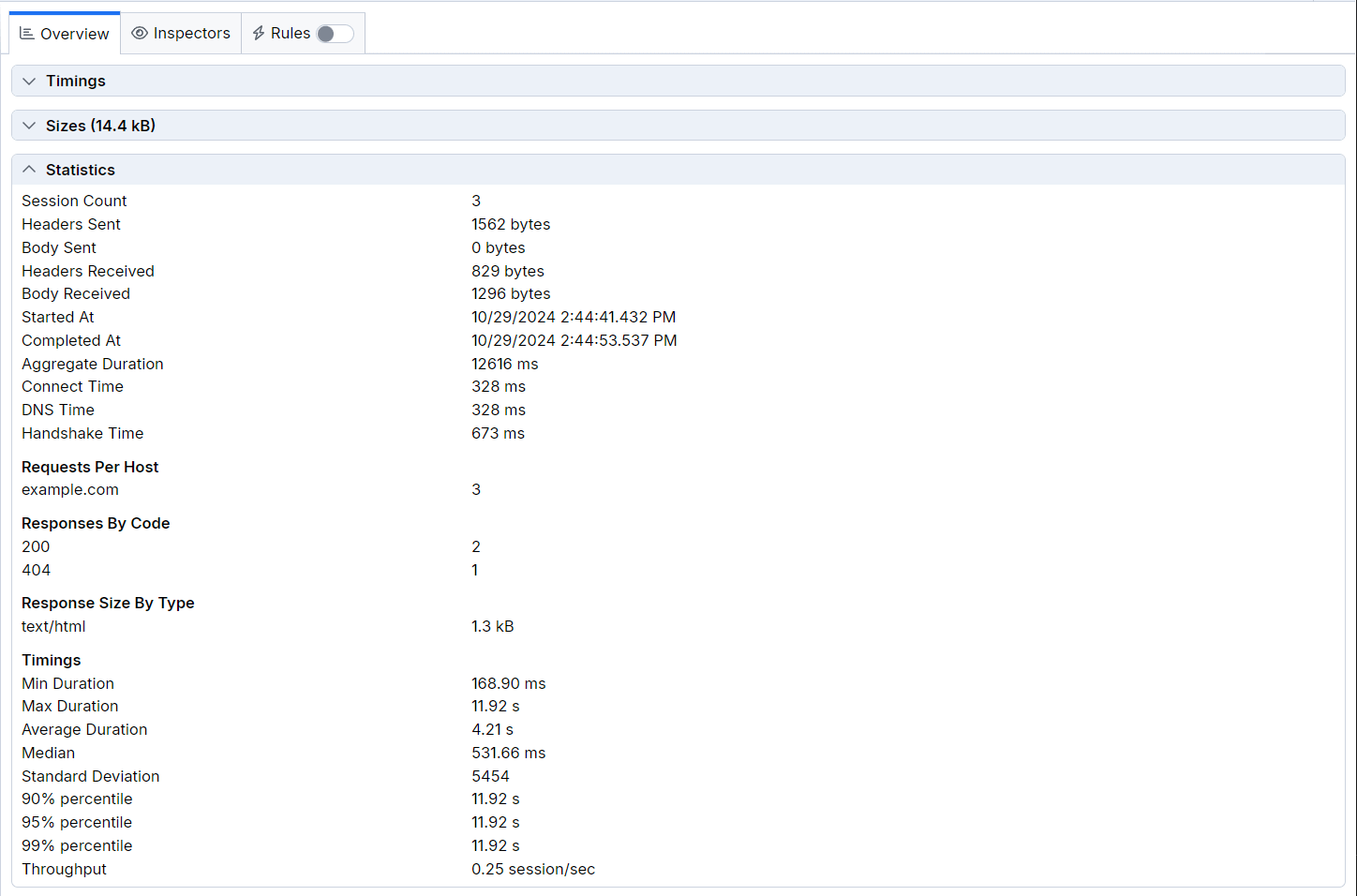
Task: Select the 404 response count value 1
Action: pos(475,570)
